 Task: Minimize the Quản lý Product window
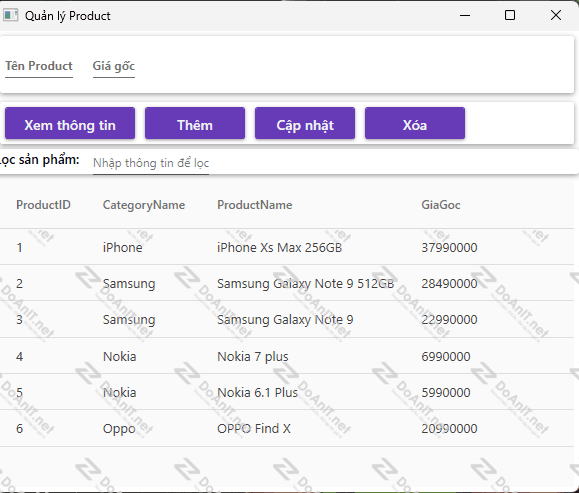(465, 16)
